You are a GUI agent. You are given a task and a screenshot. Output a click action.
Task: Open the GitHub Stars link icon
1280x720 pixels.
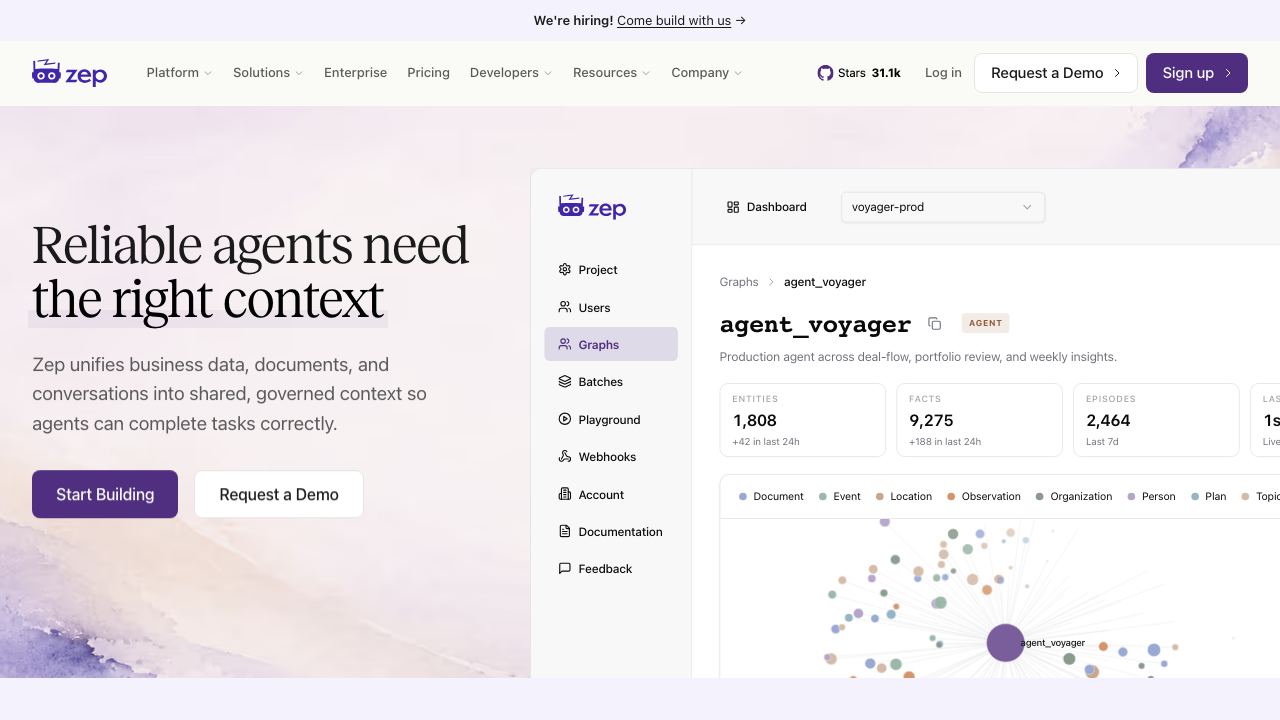click(825, 73)
